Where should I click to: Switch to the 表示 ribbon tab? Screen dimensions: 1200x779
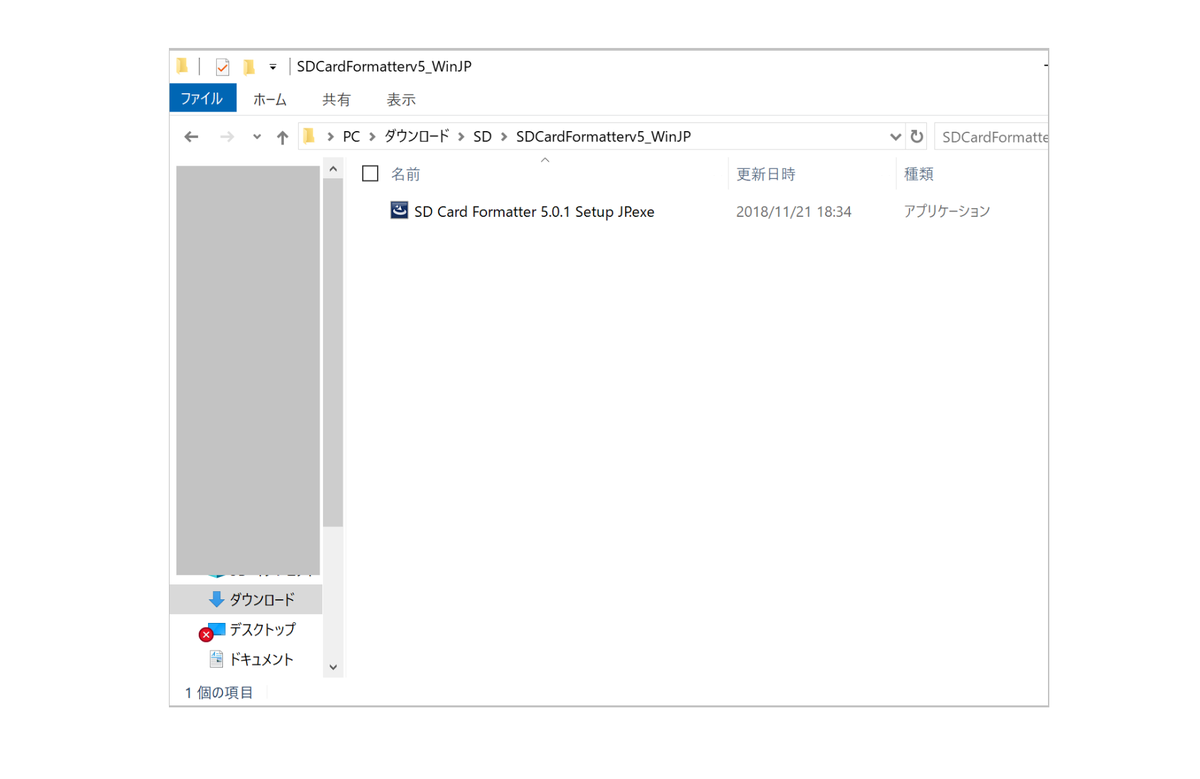[401, 98]
